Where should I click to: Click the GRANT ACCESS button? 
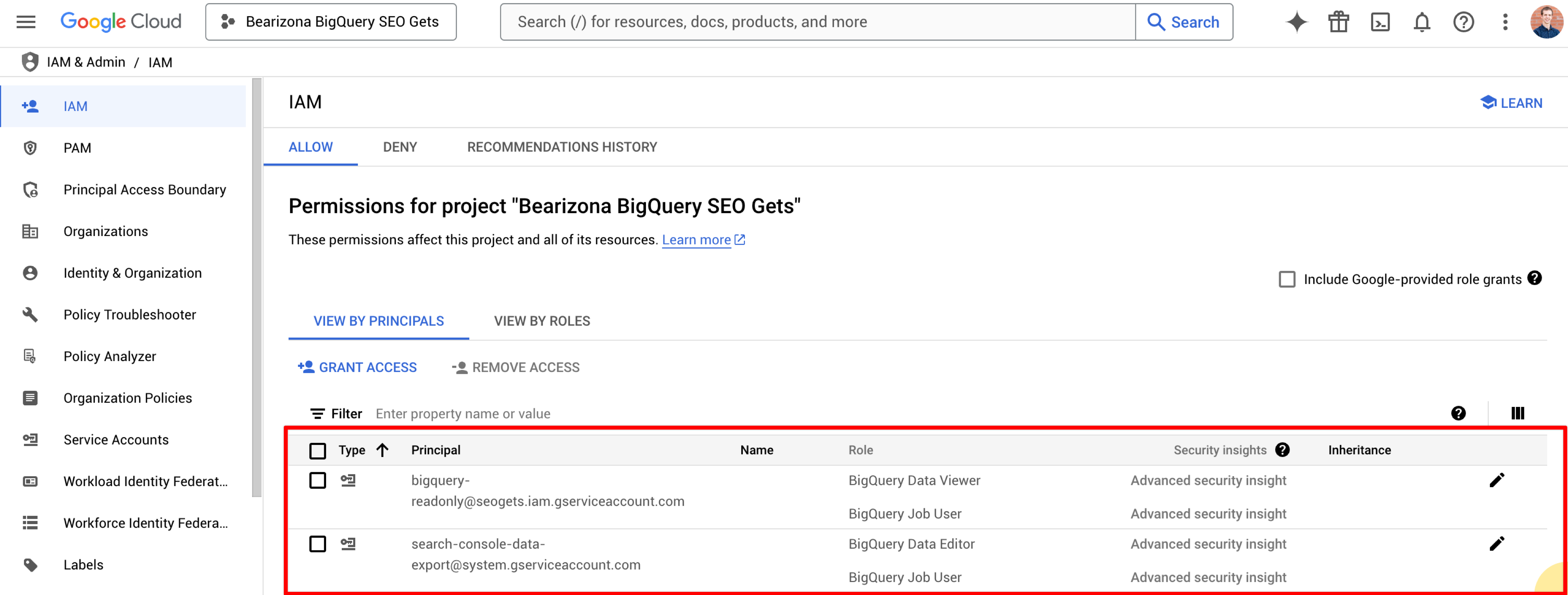(x=357, y=367)
